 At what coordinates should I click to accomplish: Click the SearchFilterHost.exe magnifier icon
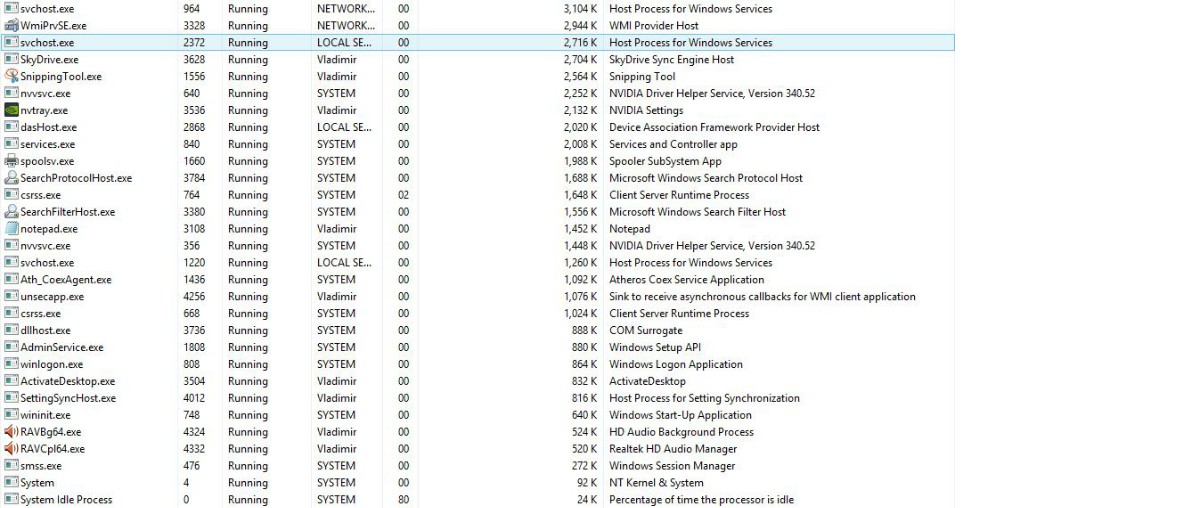(11, 212)
